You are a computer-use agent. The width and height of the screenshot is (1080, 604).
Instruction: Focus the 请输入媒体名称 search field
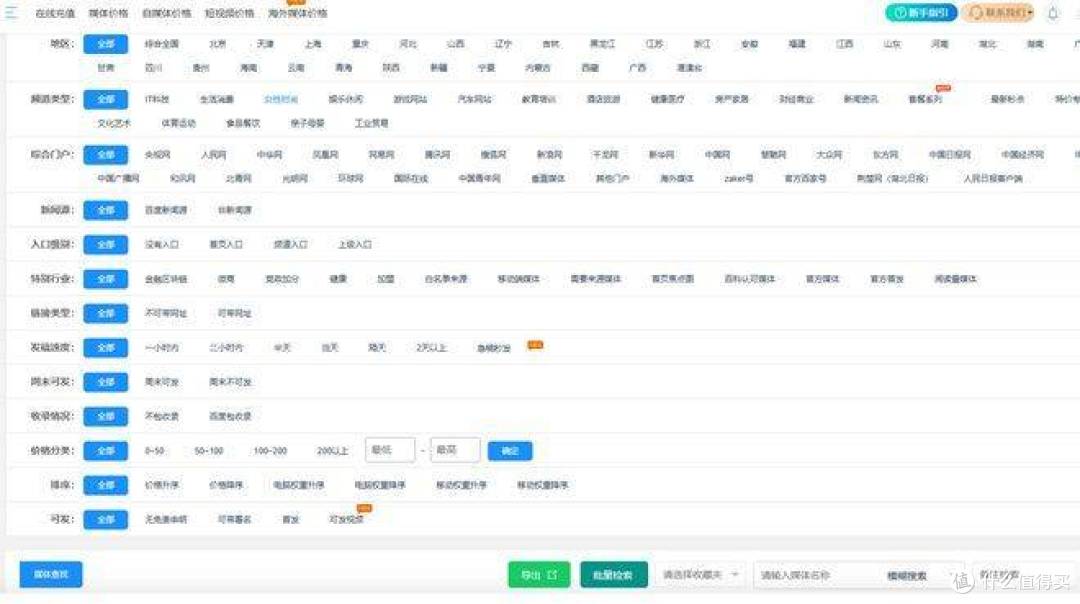point(816,575)
